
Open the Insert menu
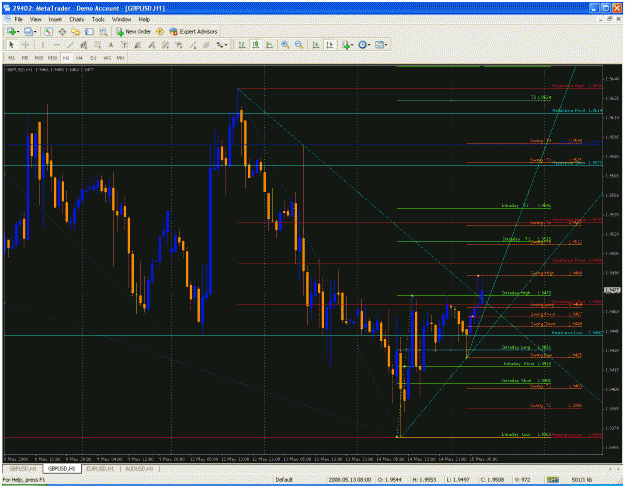(x=55, y=19)
